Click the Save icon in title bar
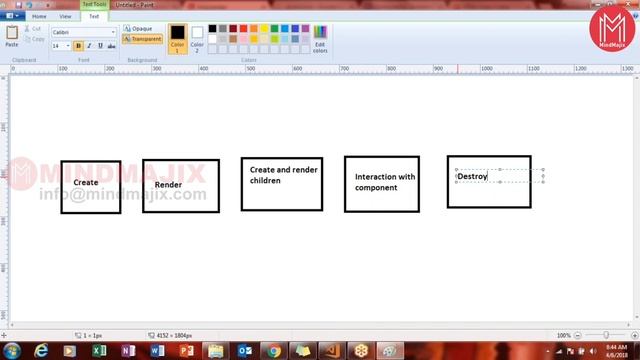Screen dimensions: 640x360 click(19, 5)
